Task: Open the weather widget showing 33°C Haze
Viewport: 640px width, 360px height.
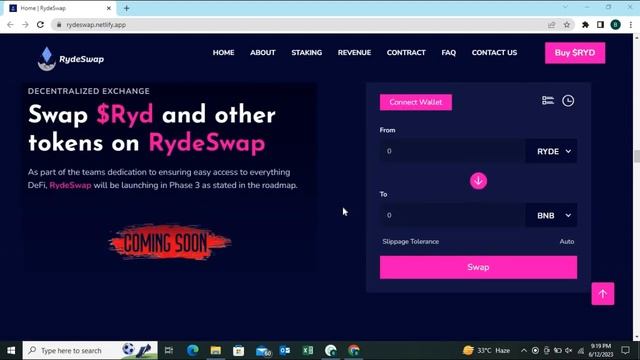Action: (x=486, y=350)
